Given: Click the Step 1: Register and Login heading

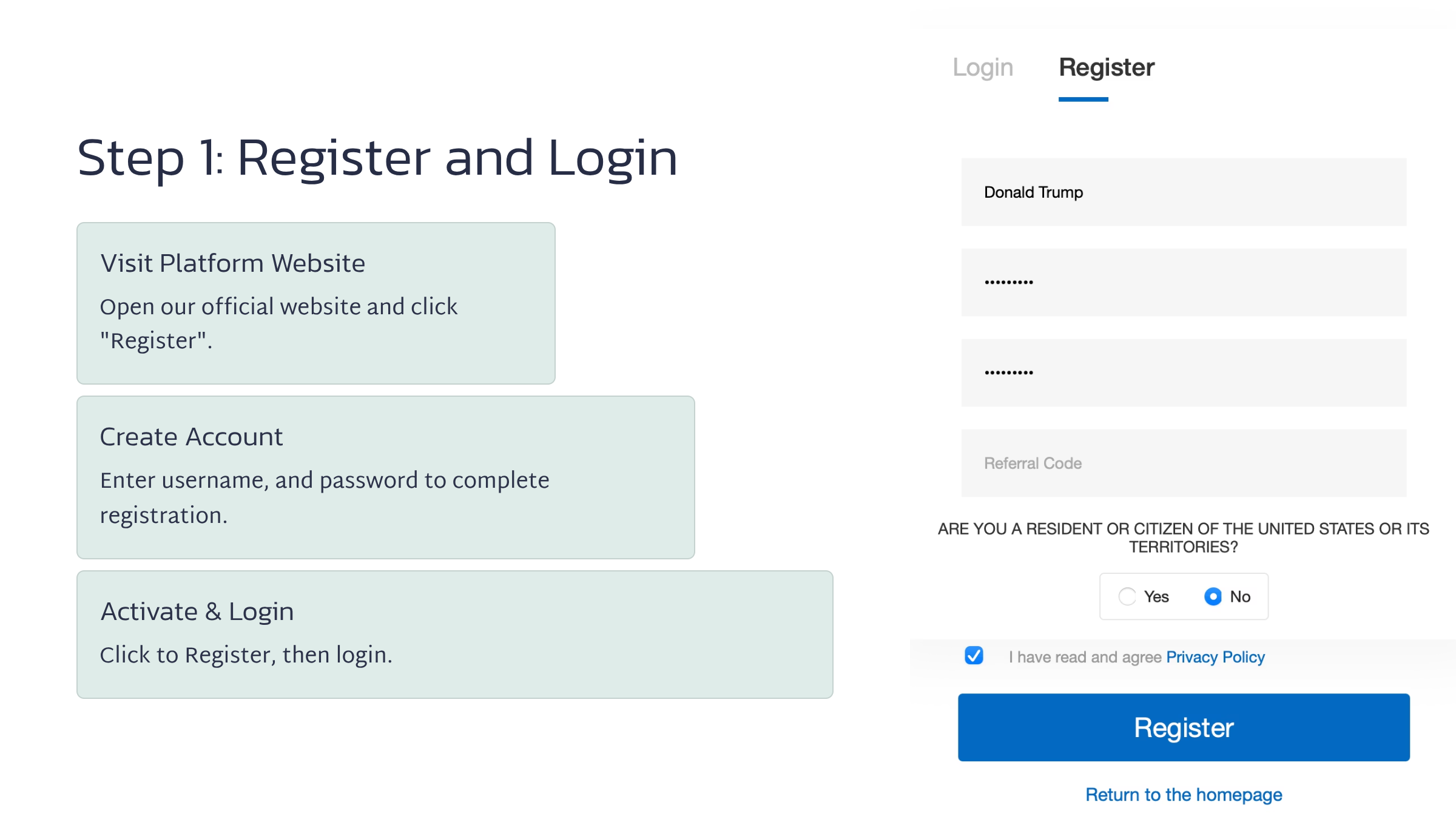Looking at the screenshot, I should click(377, 158).
